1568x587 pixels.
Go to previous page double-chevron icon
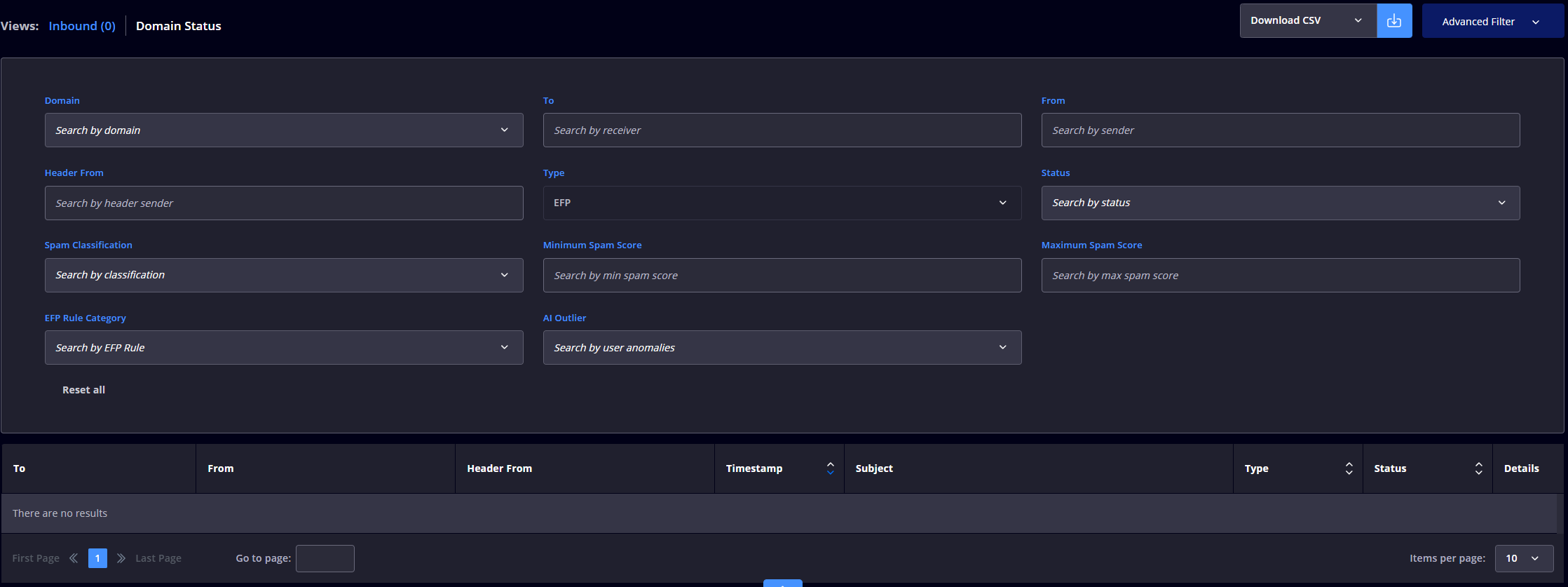[74, 558]
